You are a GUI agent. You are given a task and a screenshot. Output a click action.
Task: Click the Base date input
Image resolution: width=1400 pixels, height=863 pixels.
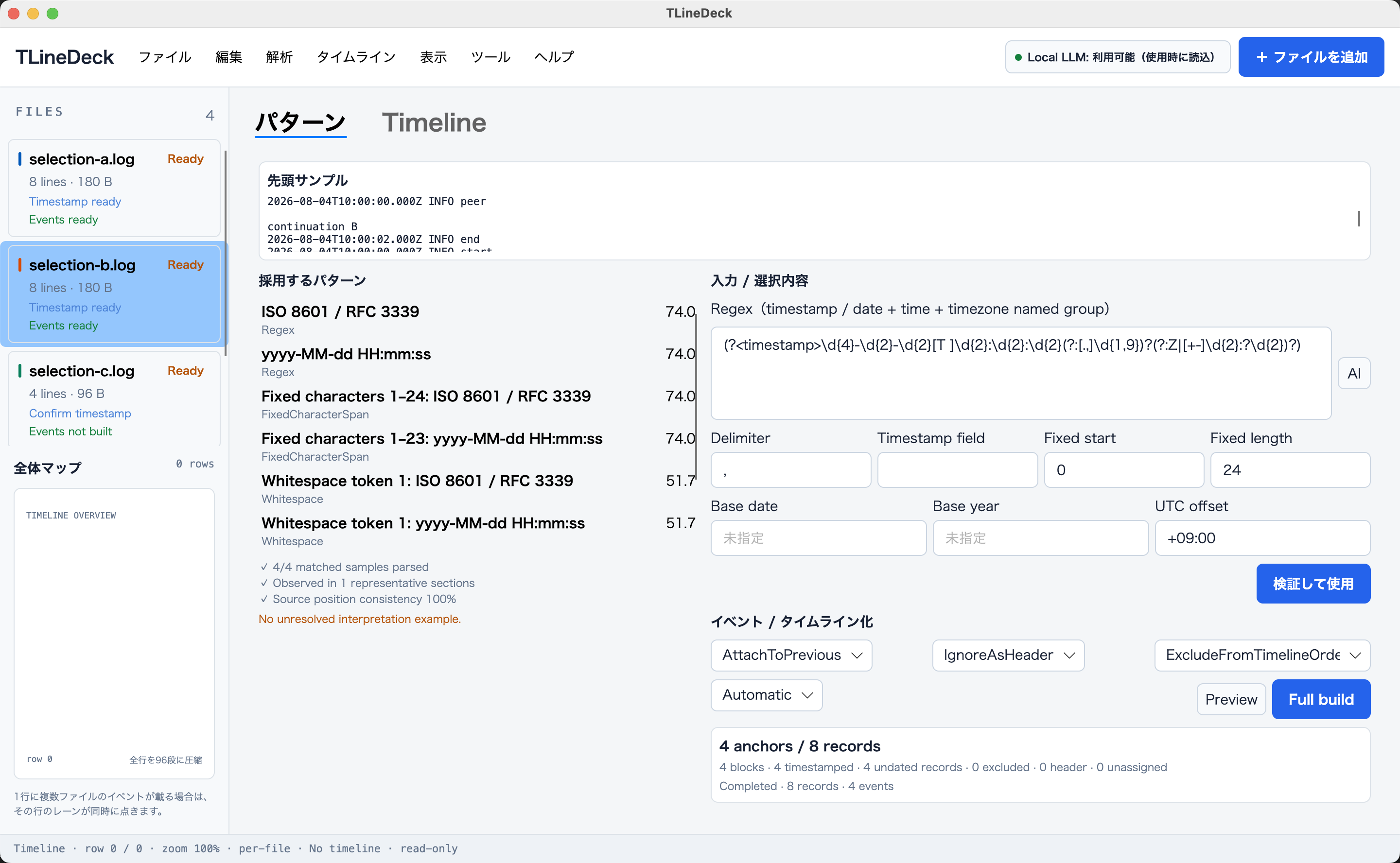tap(818, 538)
